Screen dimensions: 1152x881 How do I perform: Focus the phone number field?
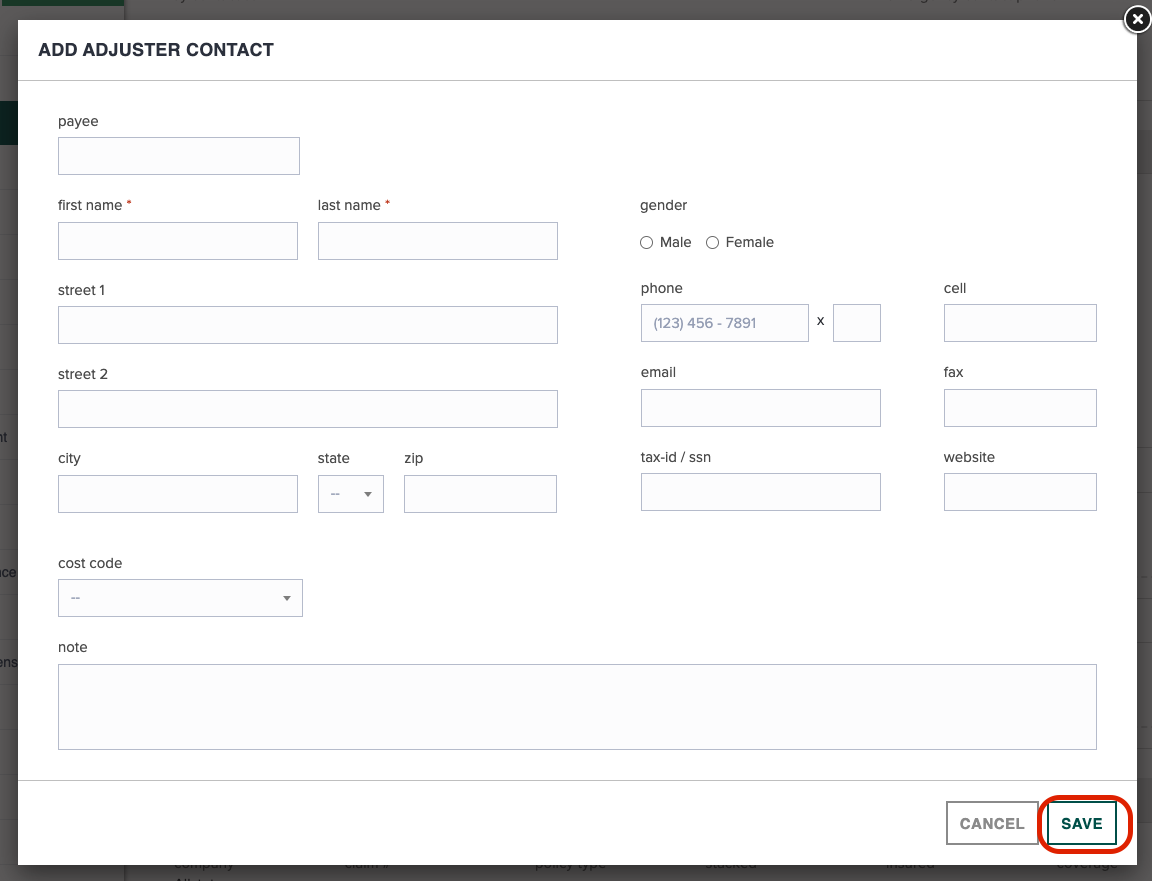(724, 323)
